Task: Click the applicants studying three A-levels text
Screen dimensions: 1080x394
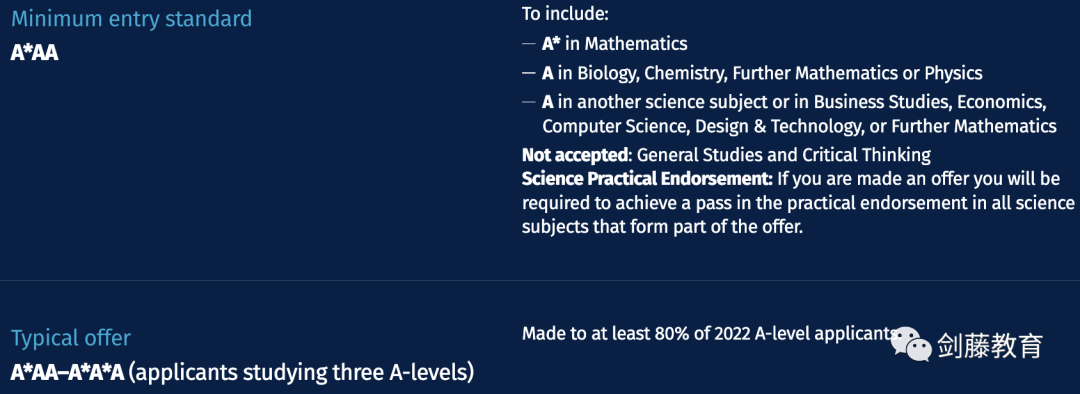Action: [x=302, y=373]
